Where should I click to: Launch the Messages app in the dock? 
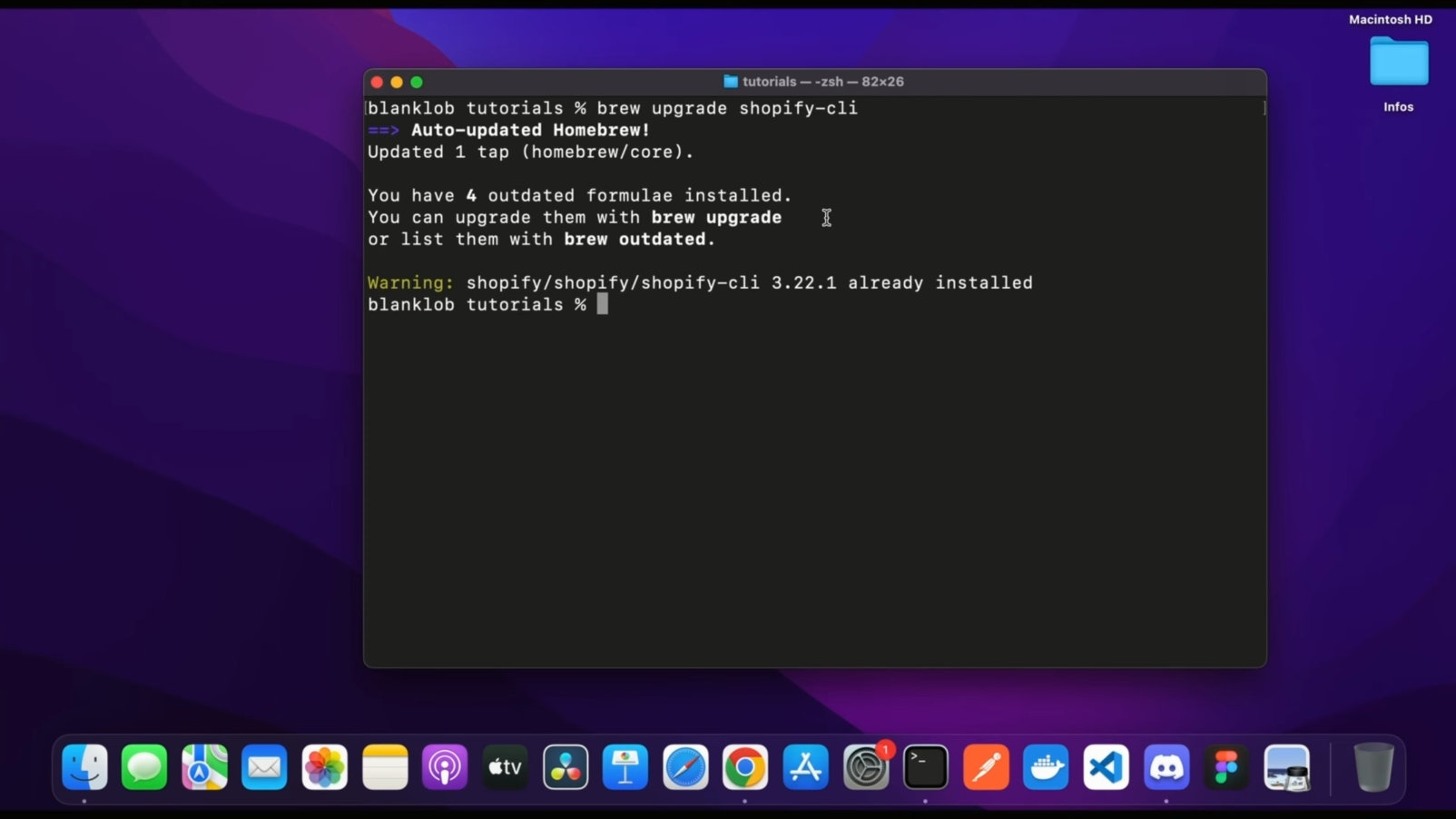click(x=144, y=767)
